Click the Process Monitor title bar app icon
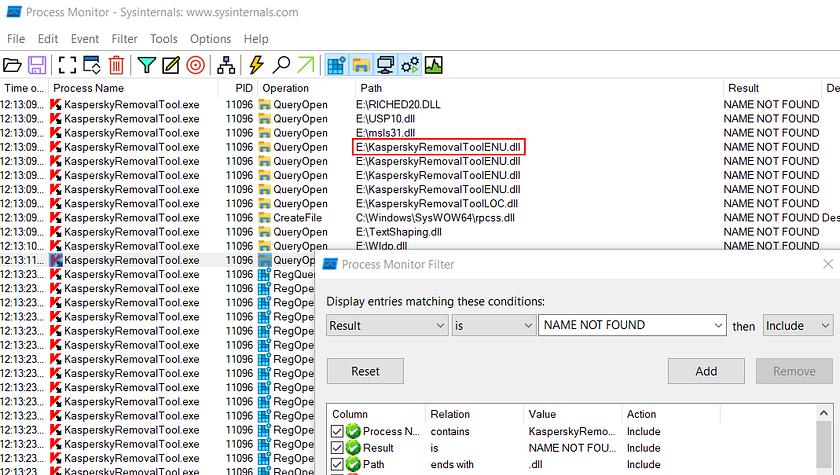 point(13,12)
